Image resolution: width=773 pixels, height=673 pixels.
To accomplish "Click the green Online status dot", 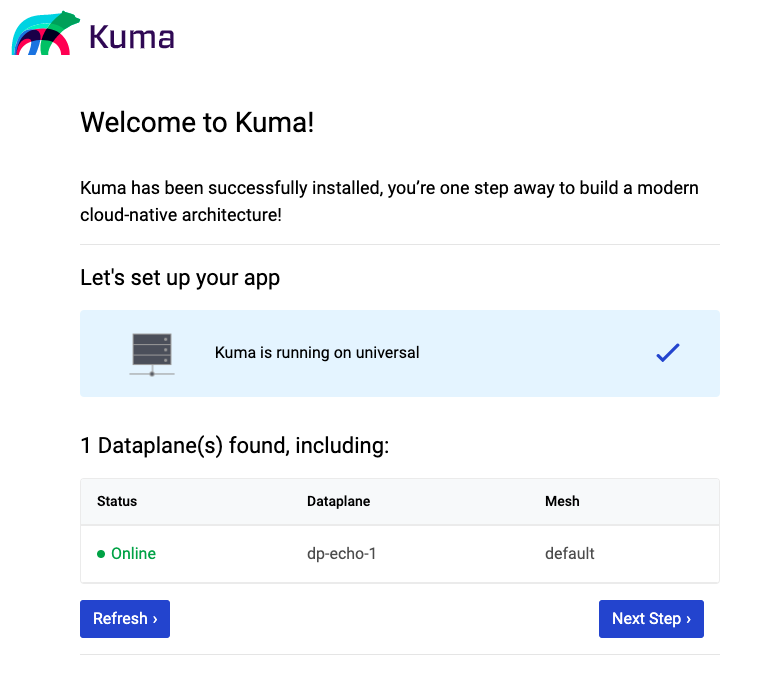I will click(x=101, y=554).
